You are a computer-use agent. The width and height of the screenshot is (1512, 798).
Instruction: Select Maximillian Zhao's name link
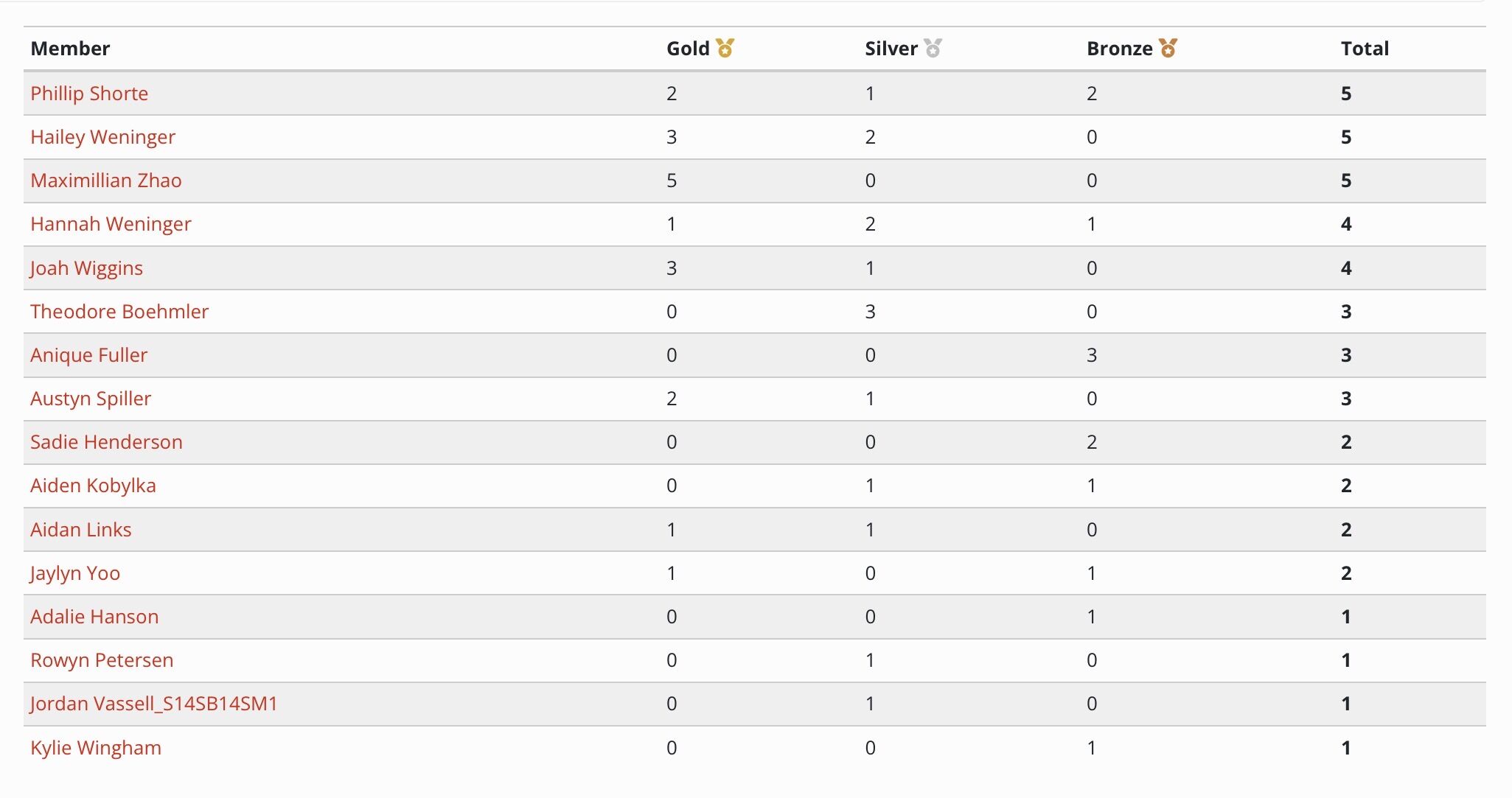[x=105, y=181]
